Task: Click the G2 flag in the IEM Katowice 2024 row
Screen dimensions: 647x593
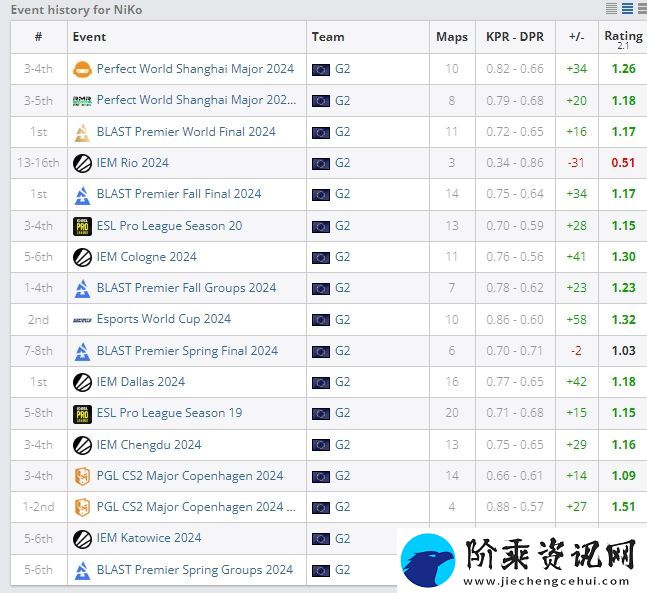Action: (321, 539)
